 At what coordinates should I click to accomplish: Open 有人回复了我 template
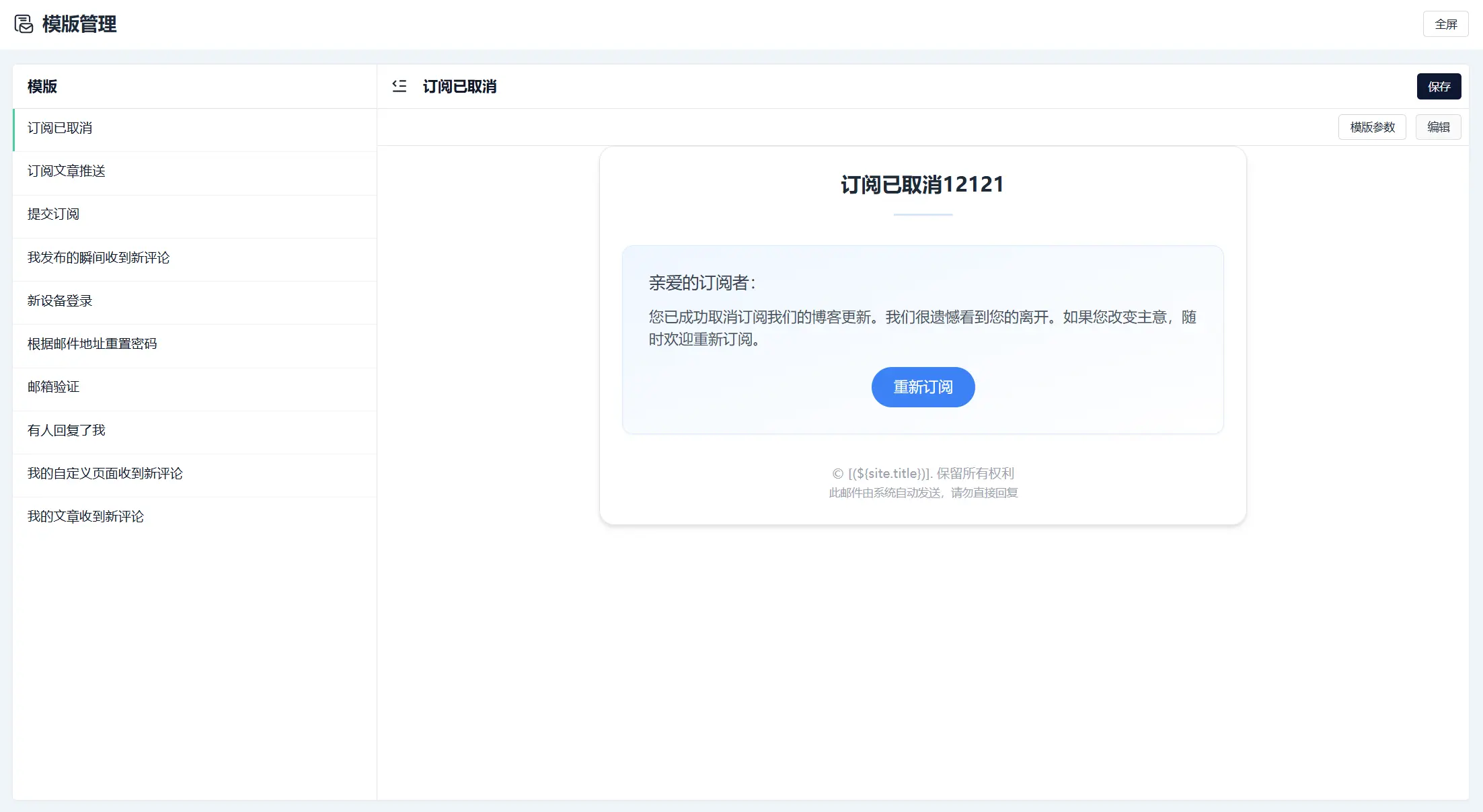(x=195, y=431)
